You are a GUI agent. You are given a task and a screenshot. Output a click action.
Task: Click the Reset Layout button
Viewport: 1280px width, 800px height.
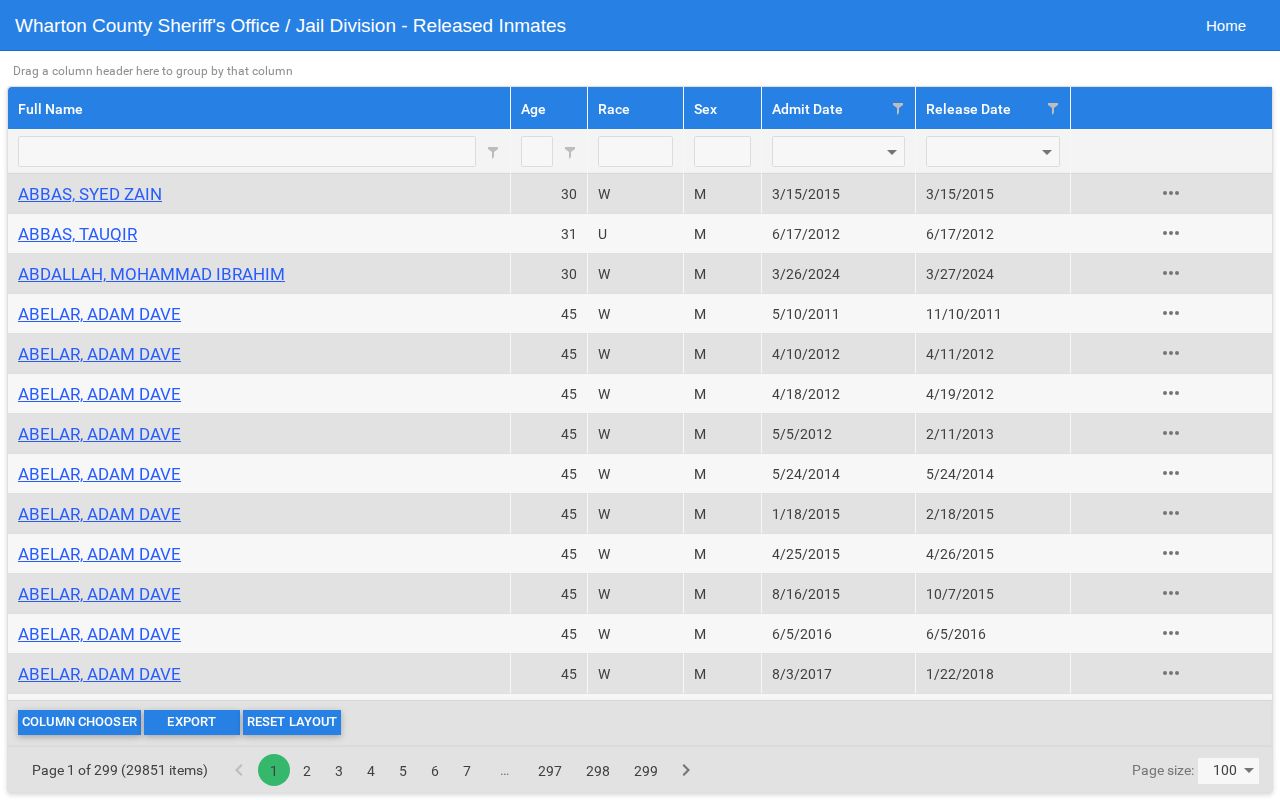coord(292,722)
